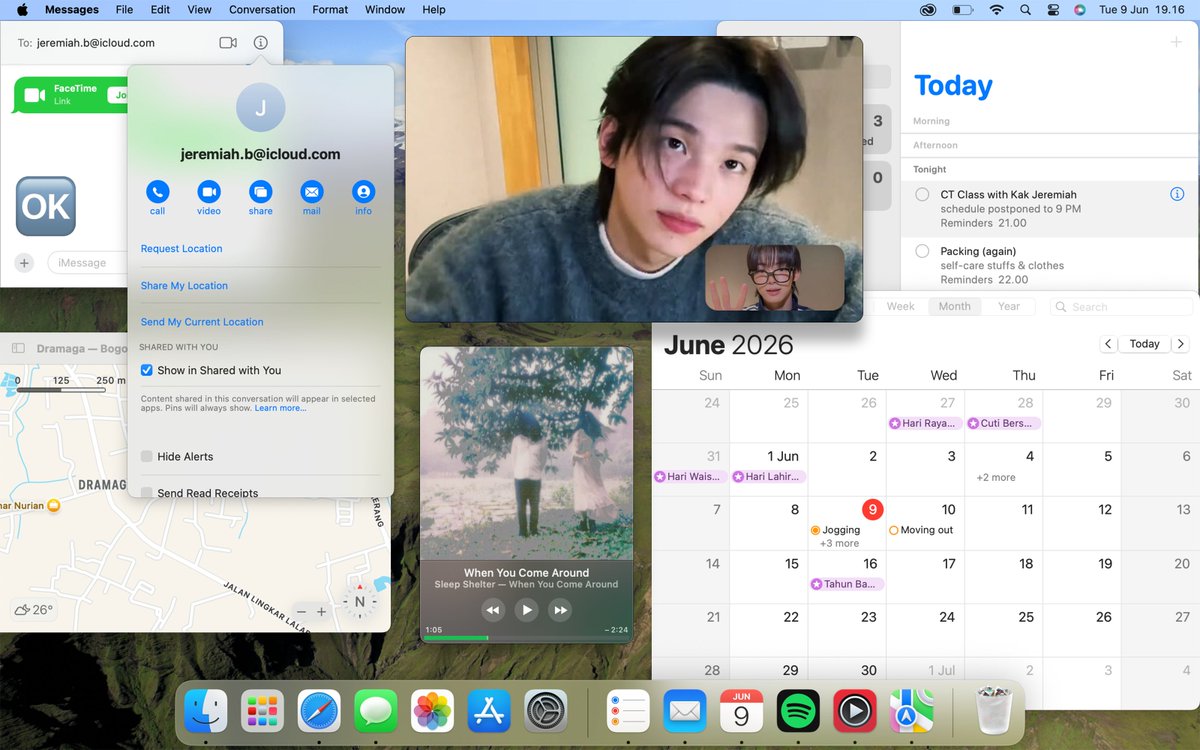The height and width of the screenshot is (750, 1200).
Task: Open Spotlight search in menu bar
Action: coord(1025,10)
